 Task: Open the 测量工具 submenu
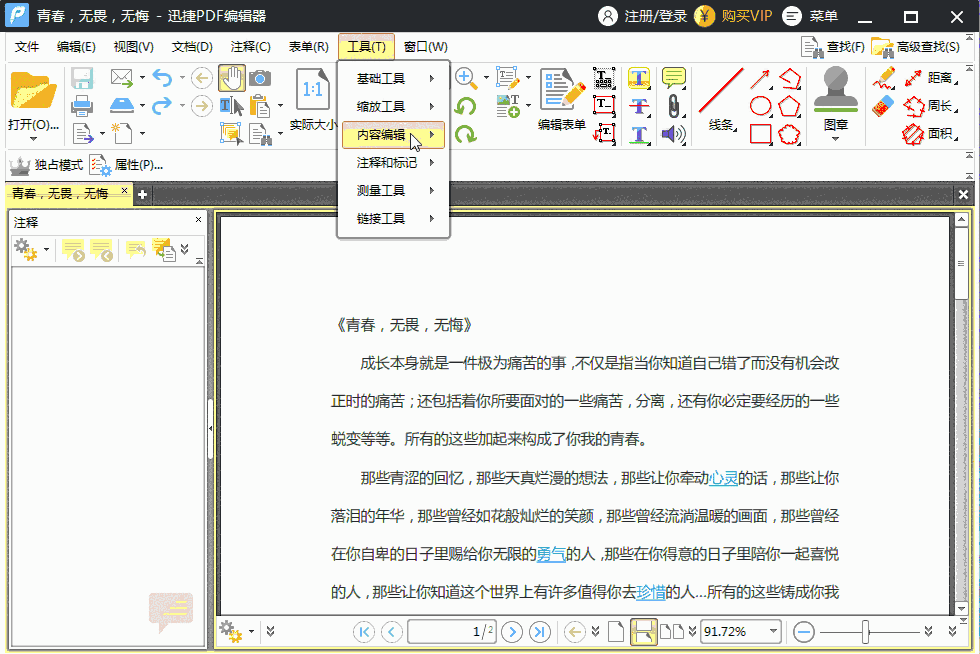click(393, 191)
